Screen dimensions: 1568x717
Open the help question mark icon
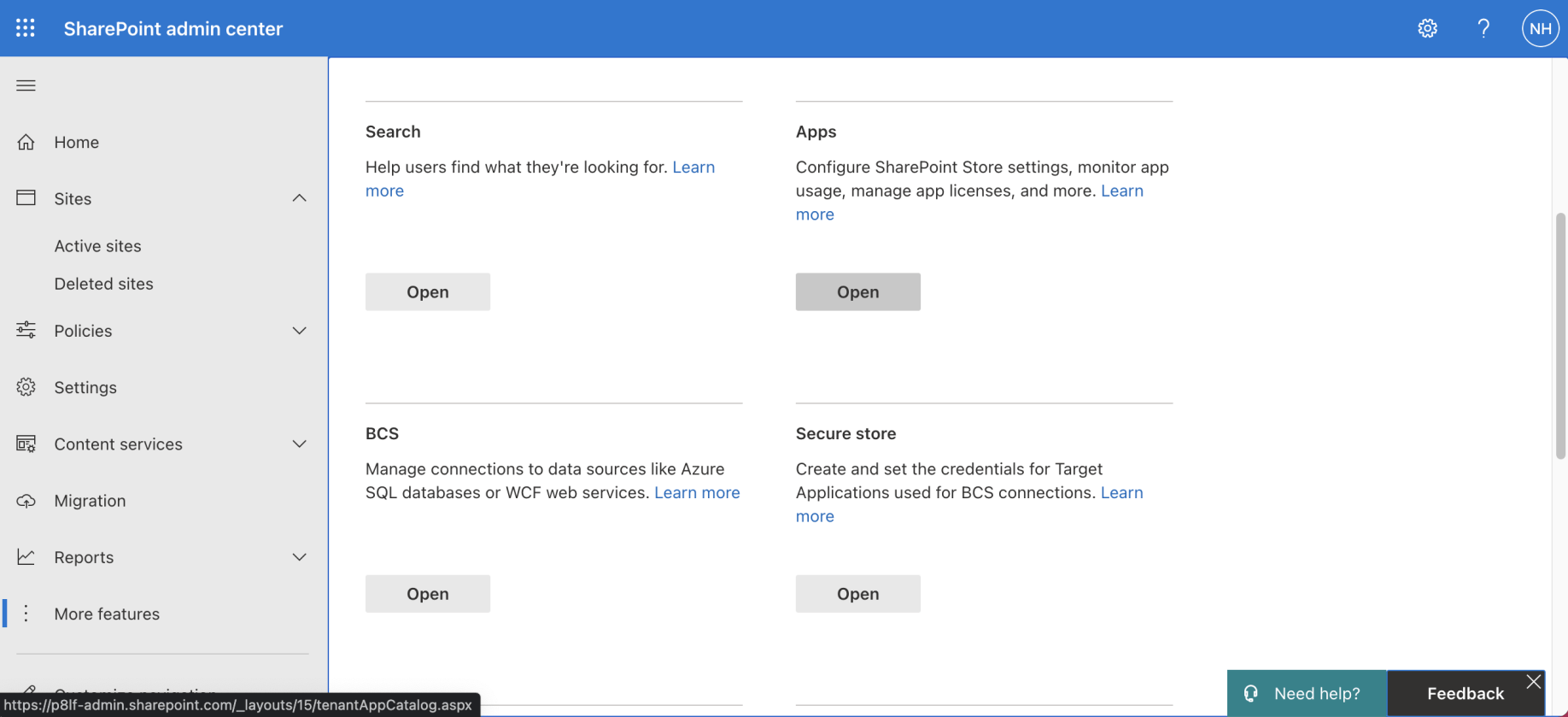[x=1483, y=28]
